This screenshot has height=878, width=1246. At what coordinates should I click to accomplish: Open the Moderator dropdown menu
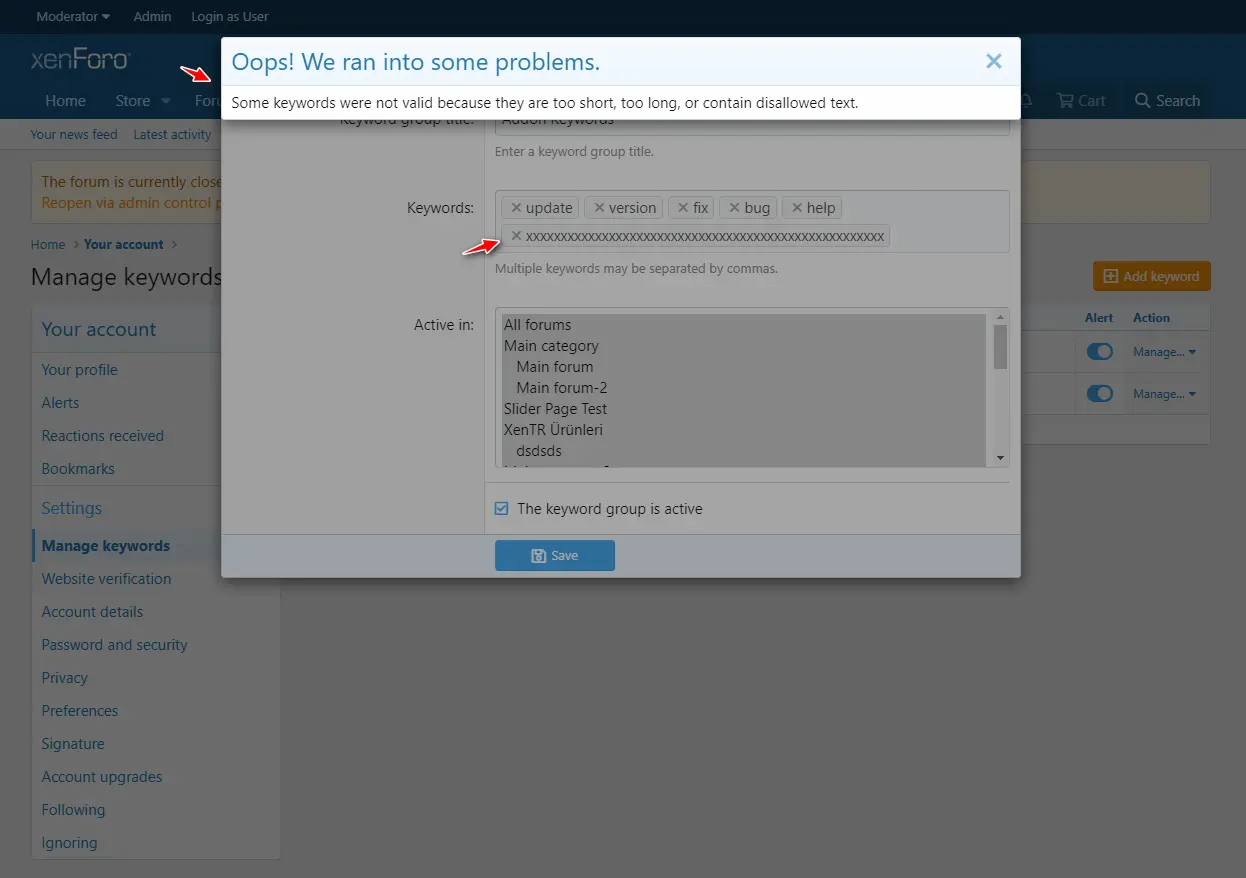click(73, 16)
